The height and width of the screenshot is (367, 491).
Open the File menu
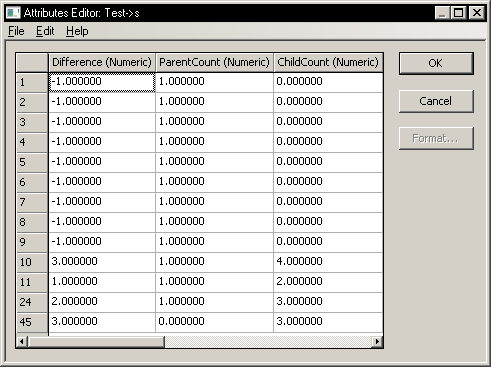(x=16, y=31)
